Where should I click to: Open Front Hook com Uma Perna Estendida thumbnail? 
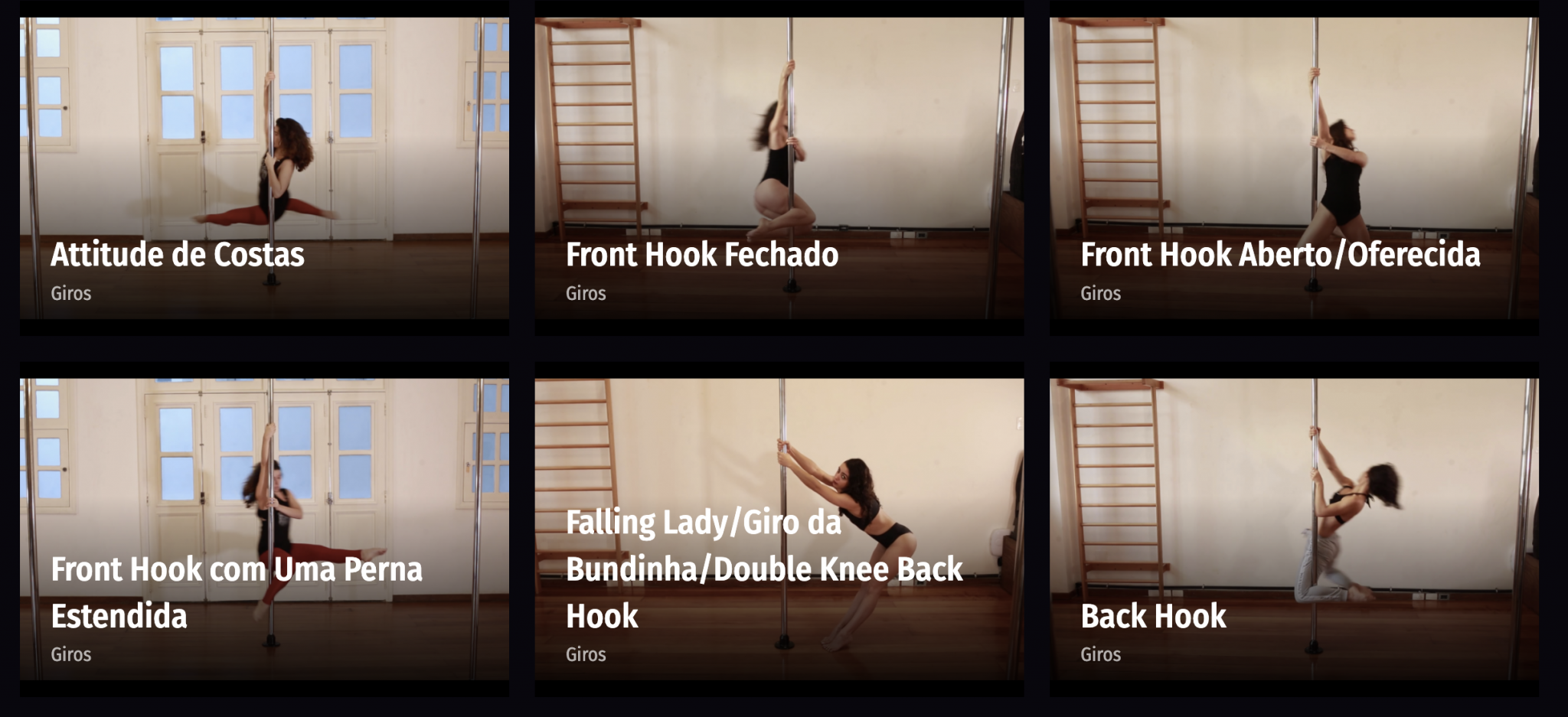tap(264, 529)
